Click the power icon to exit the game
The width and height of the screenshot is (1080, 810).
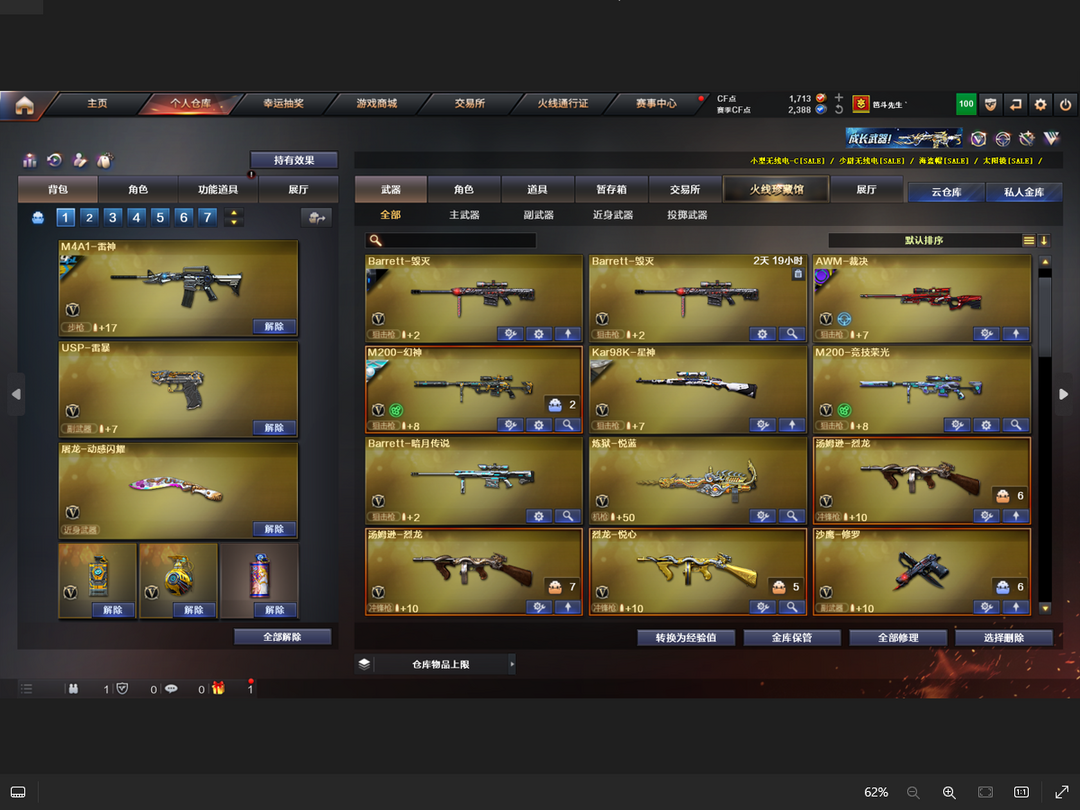1065,104
